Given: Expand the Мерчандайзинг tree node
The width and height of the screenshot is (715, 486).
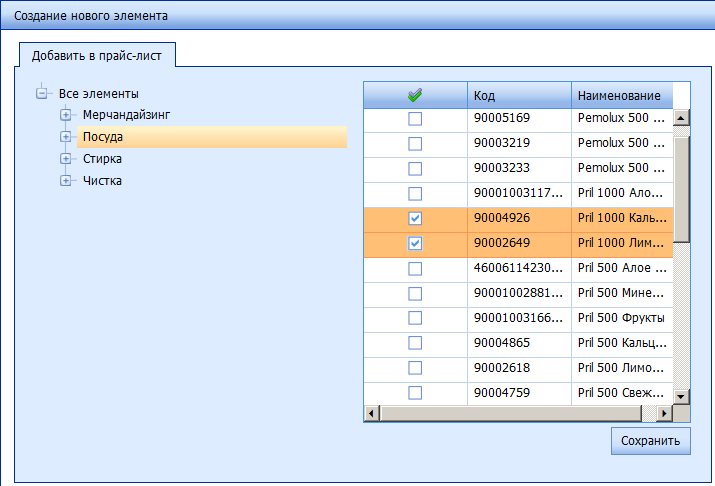Looking at the screenshot, I should click(x=66, y=115).
